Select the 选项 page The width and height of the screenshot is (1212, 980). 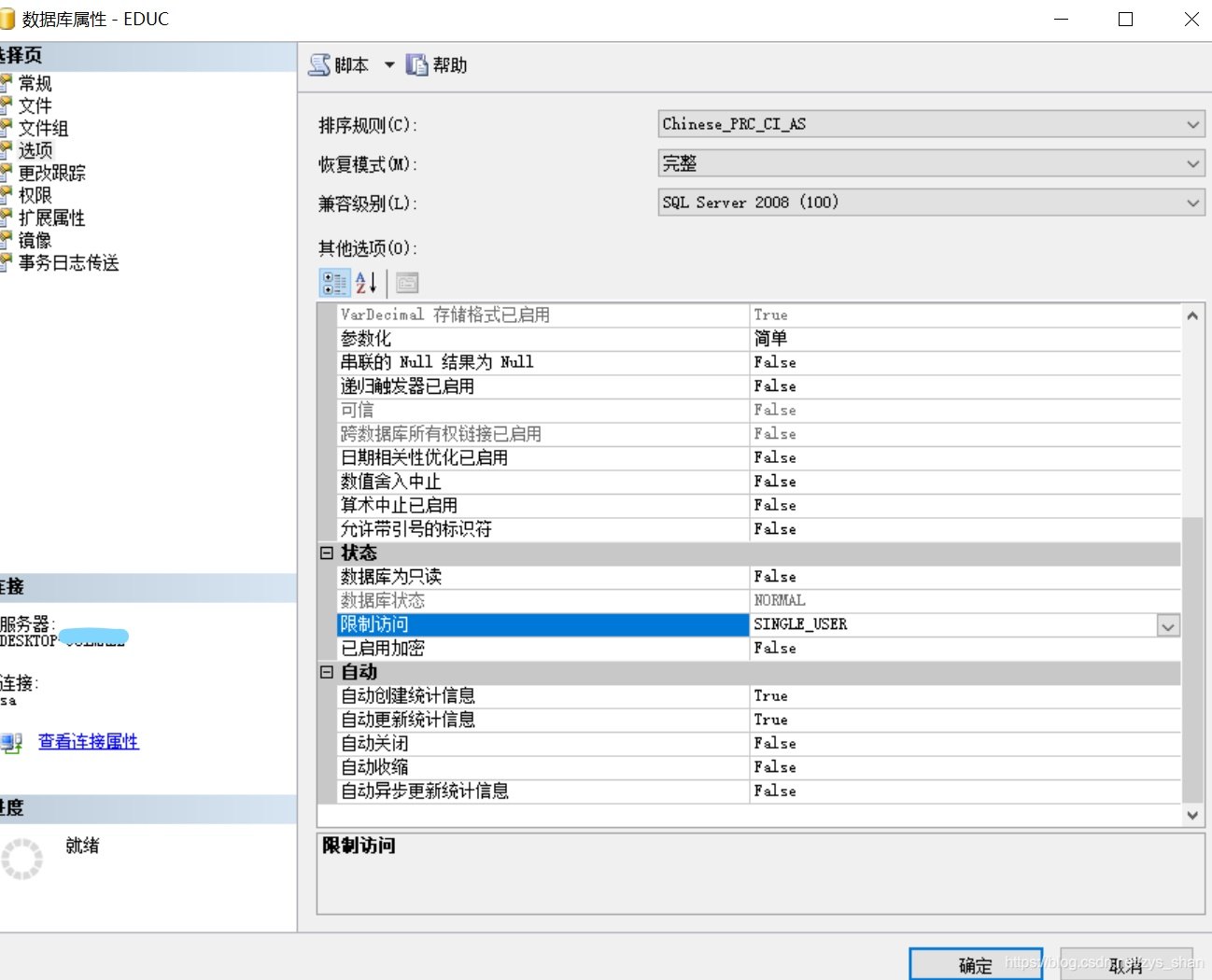click(35, 150)
